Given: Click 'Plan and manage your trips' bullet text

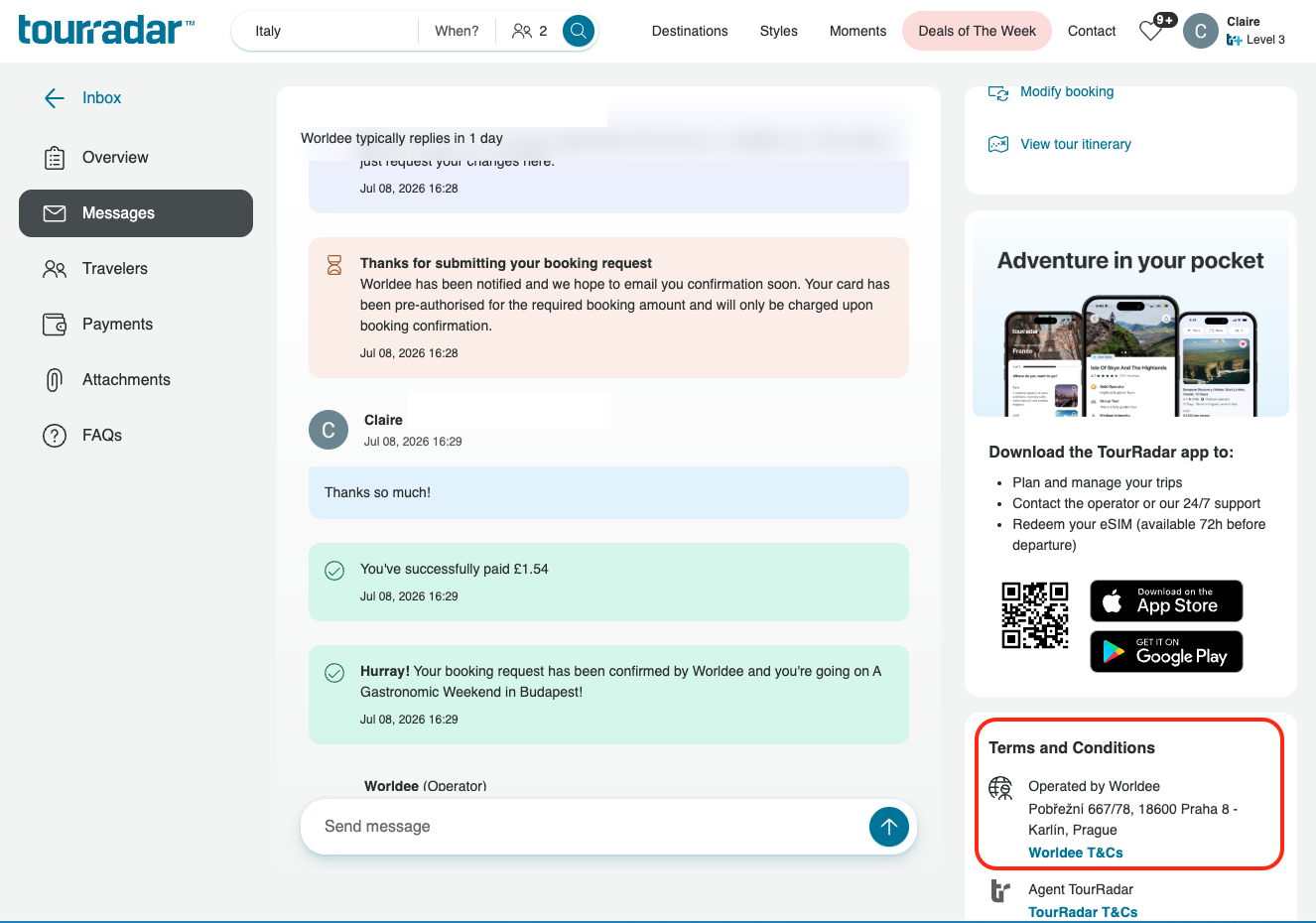Looking at the screenshot, I should (1098, 482).
